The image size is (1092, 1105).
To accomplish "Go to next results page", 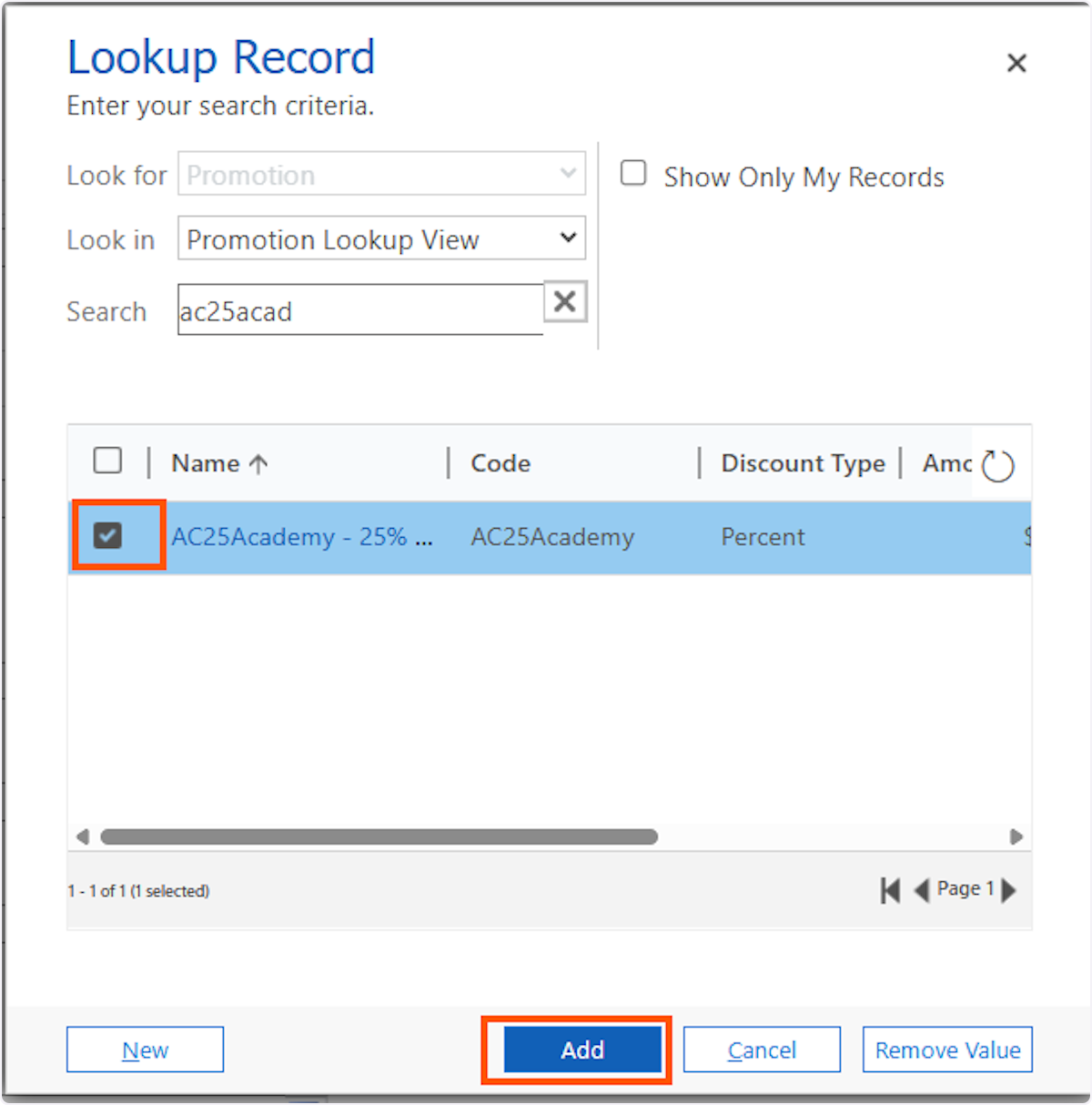I will [x=1008, y=890].
